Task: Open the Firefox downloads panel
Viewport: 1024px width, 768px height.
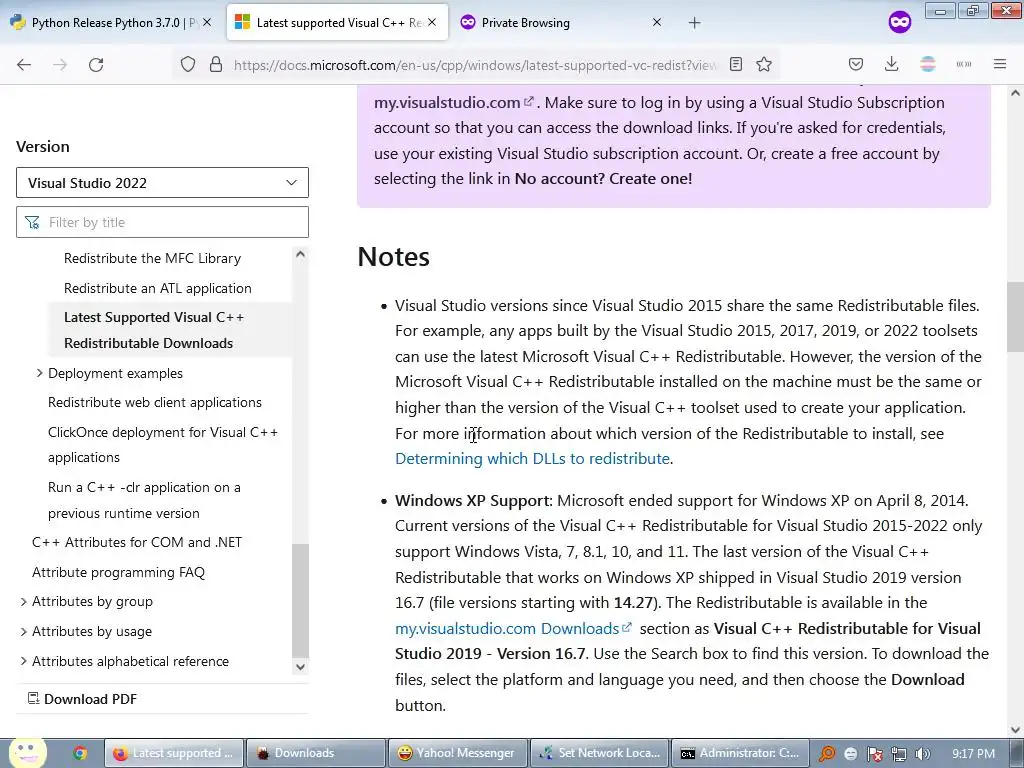Action: point(891,65)
